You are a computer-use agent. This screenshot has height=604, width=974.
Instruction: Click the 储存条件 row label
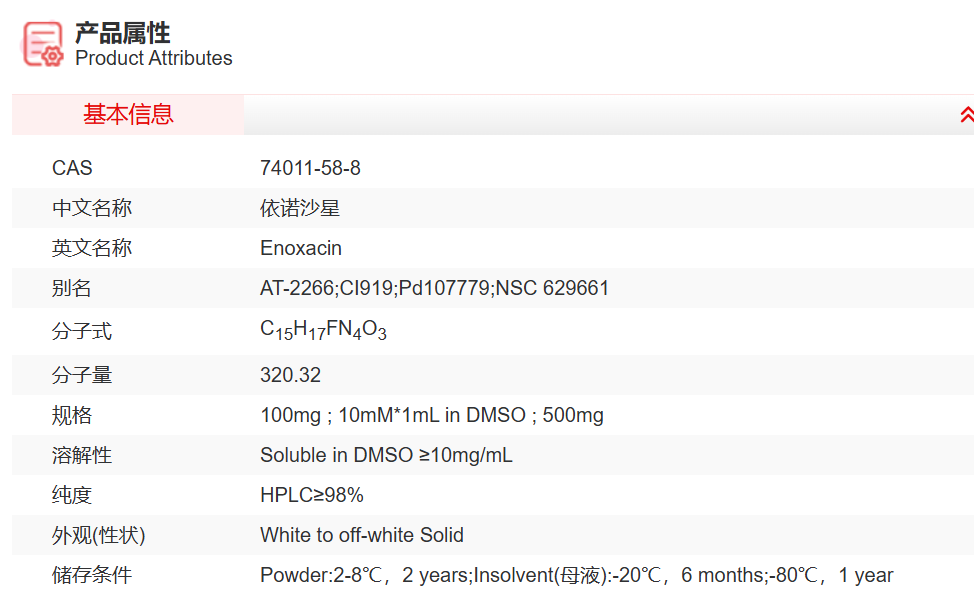pyautogui.click(x=92, y=575)
